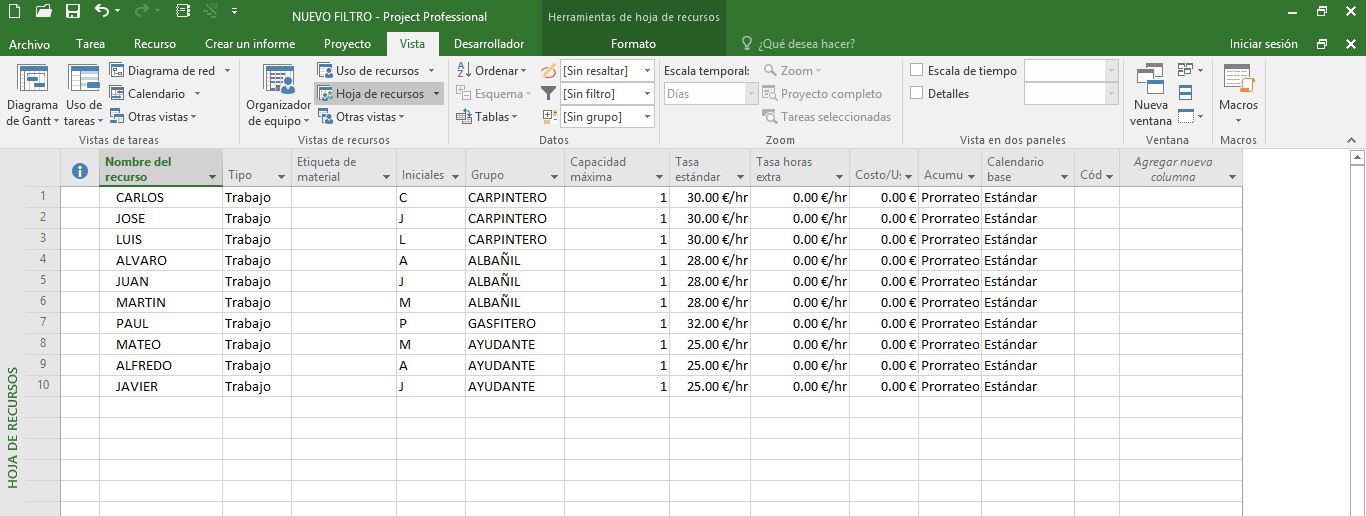Enable the Escala de tiempo checkbox
Viewport: 1366px width, 516px height.
(916, 70)
